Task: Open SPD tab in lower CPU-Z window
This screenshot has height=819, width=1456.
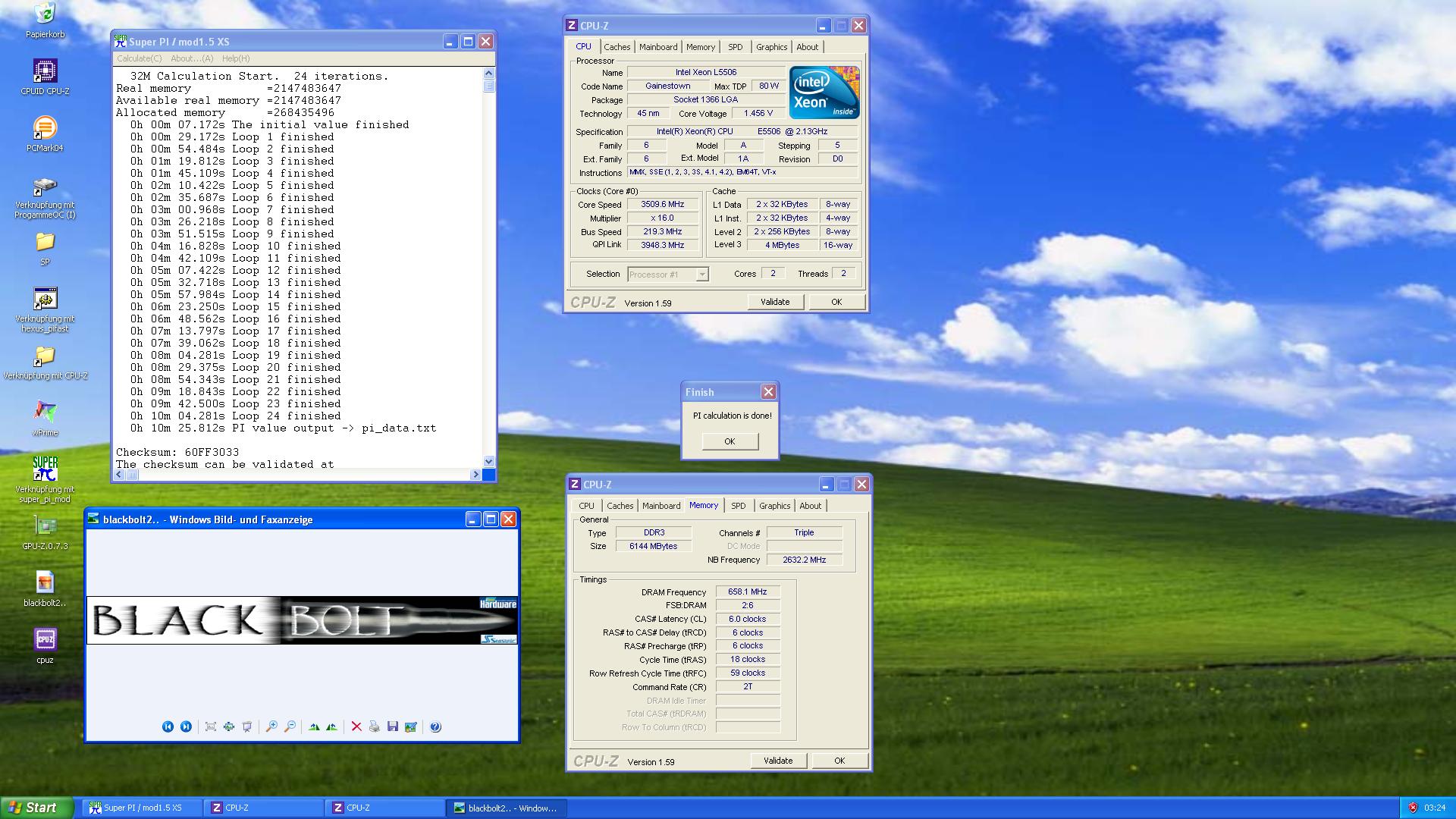Action: (x=739, y=506)
